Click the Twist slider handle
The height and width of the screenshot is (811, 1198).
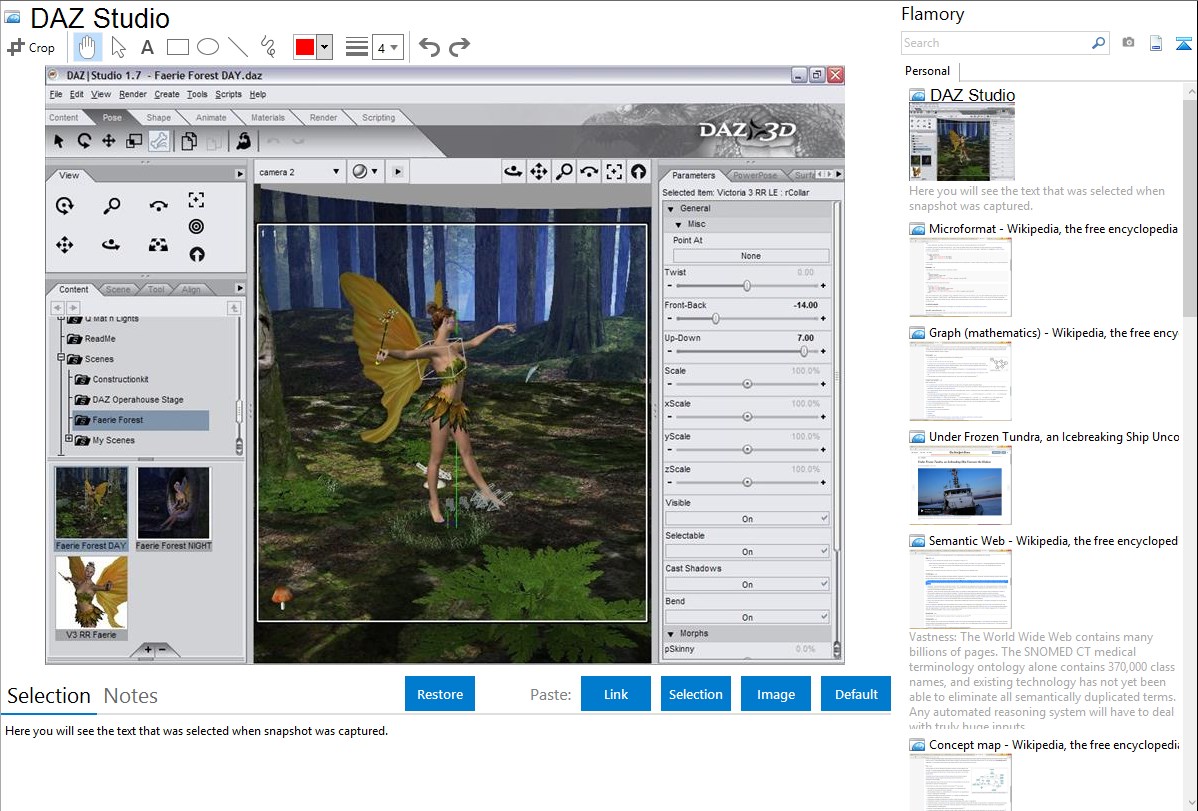pos(746,286)
